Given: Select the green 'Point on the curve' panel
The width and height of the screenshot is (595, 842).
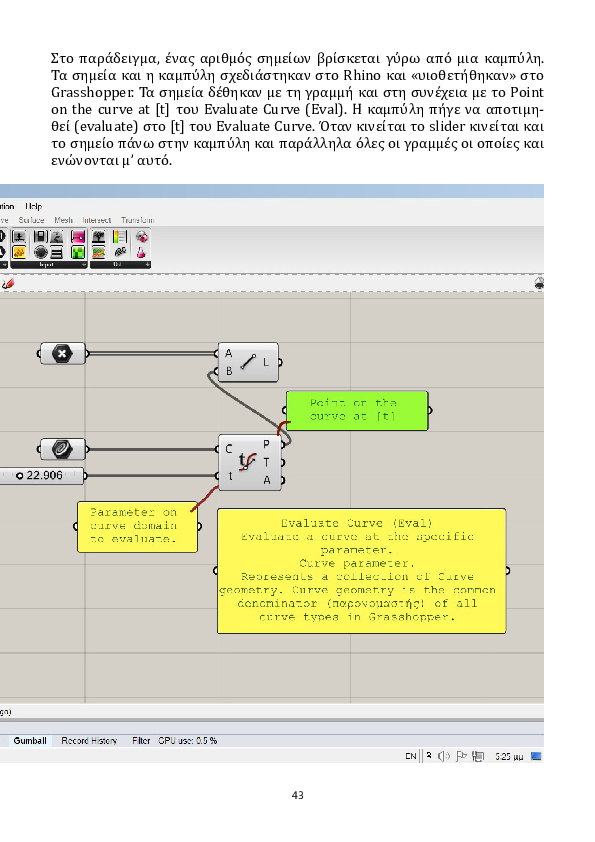Looking at the screenshot, I should (357, 410).
